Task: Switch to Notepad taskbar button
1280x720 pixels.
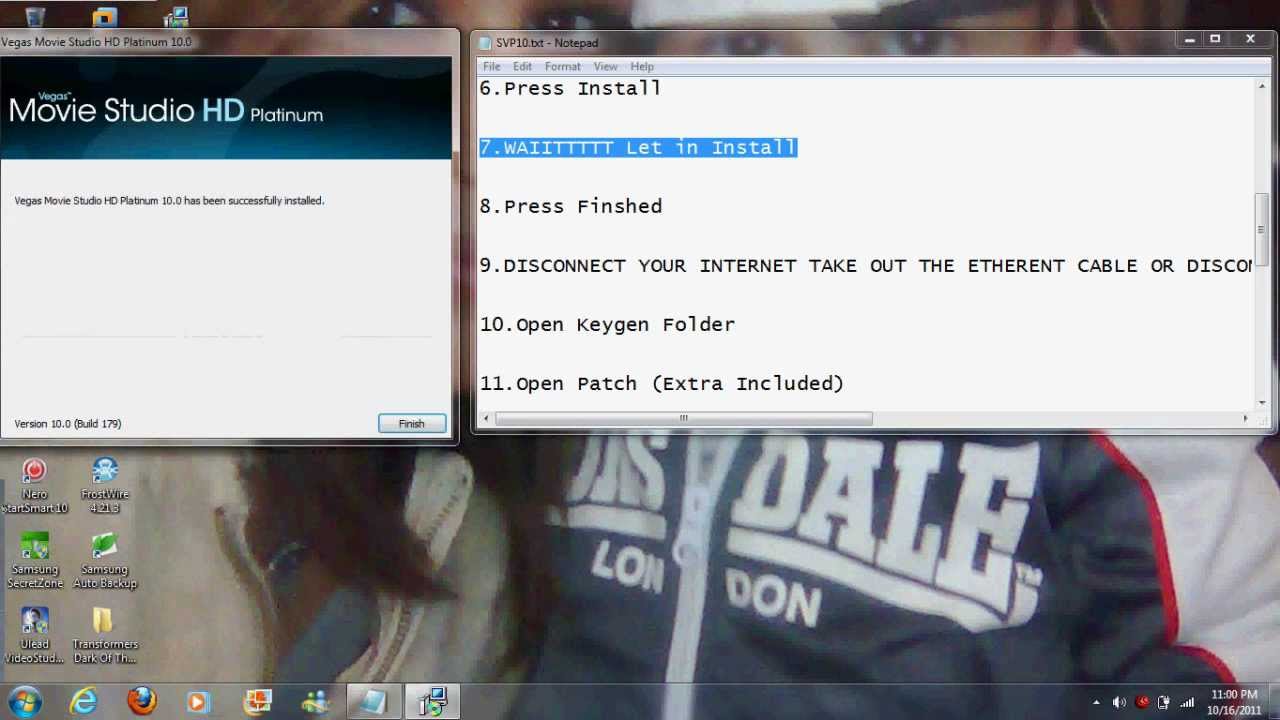Action: pyautogui.click(x=374, y=702)
